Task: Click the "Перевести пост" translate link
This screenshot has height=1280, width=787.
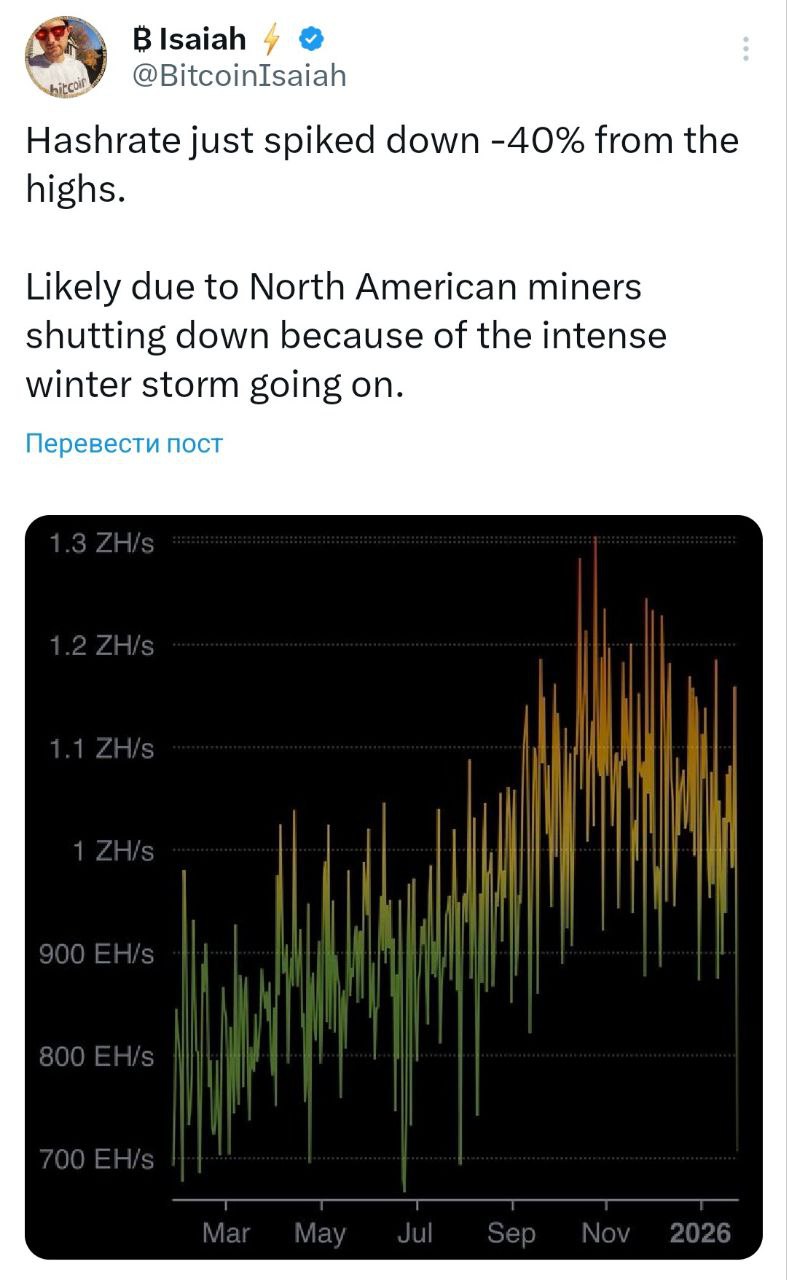Action: coord(123,443)
